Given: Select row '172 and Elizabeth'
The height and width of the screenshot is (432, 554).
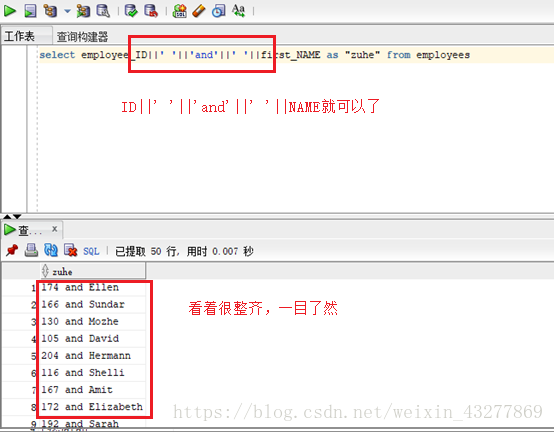Looking at the screenshot, I should 93,407.
